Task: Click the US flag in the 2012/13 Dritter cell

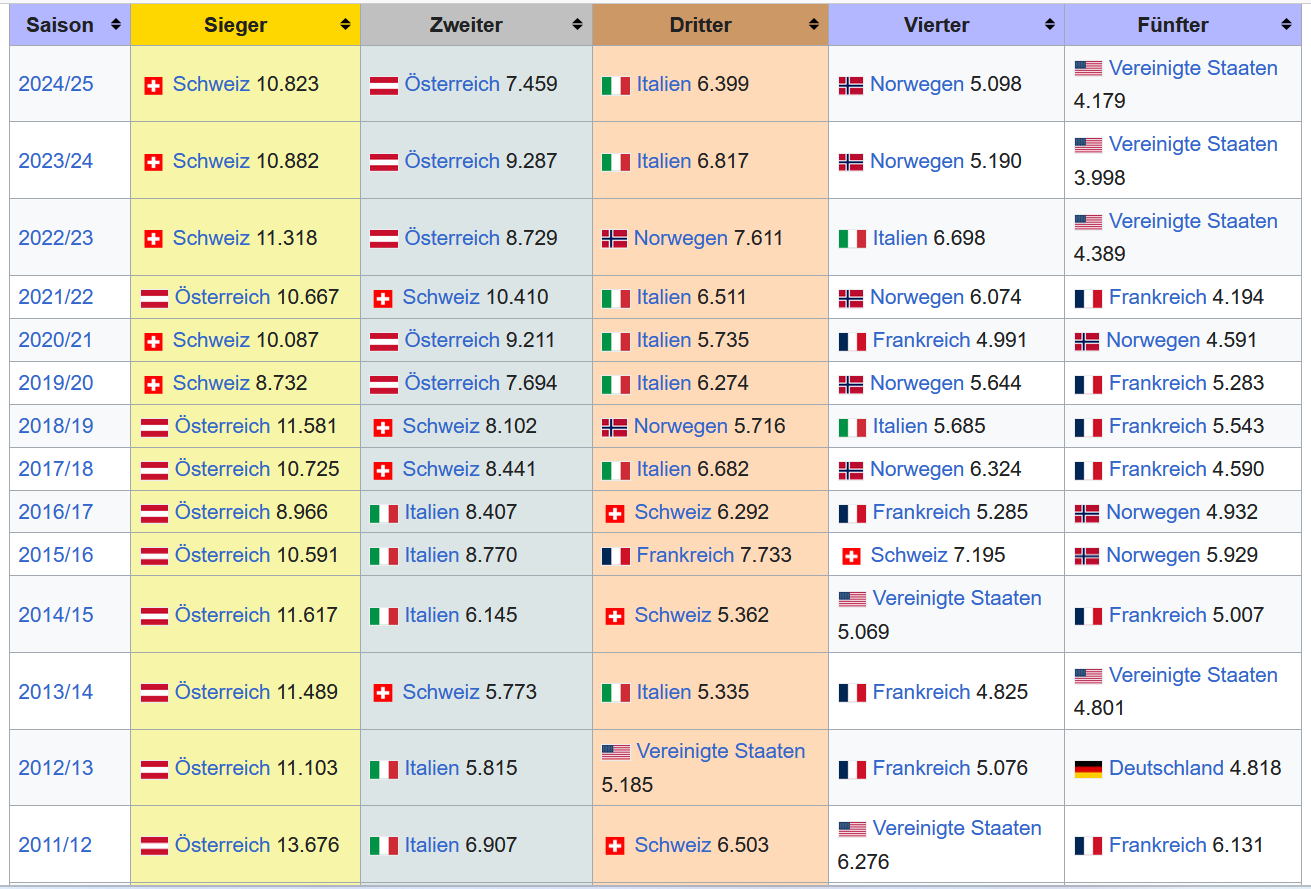Action: (x=616, y=752)
